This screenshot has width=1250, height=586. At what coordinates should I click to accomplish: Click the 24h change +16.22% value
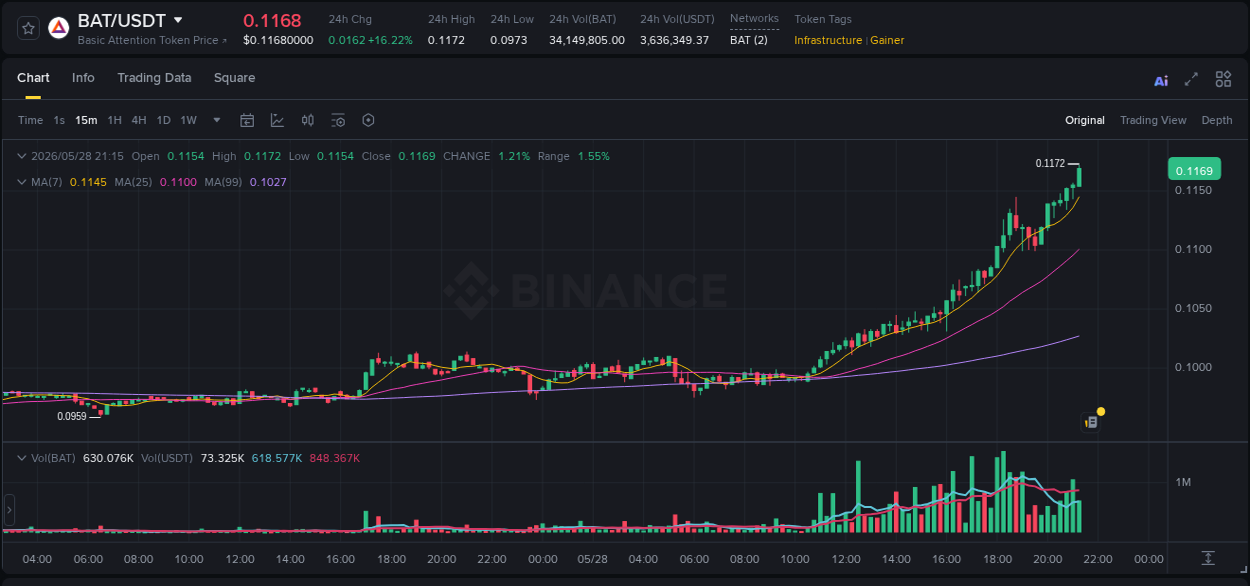point(390,40)
